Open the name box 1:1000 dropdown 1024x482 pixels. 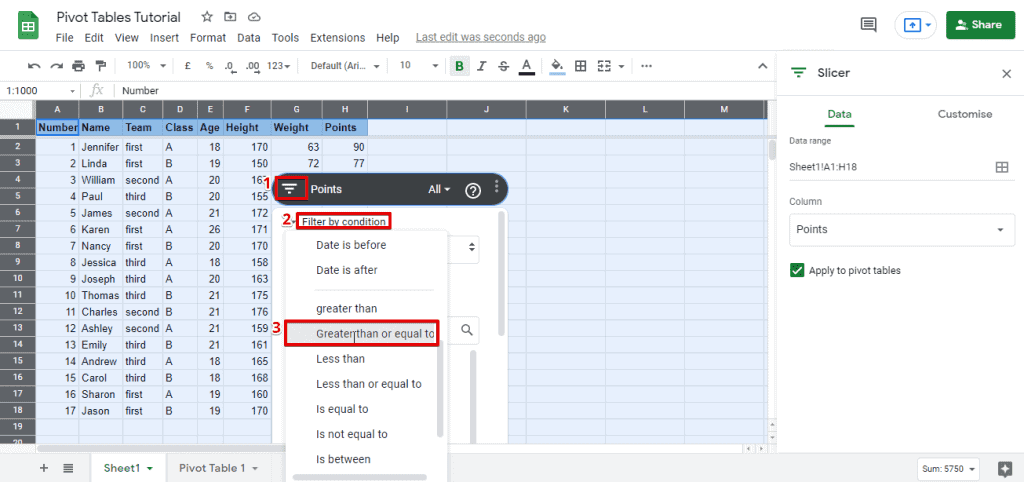point(72,91)
